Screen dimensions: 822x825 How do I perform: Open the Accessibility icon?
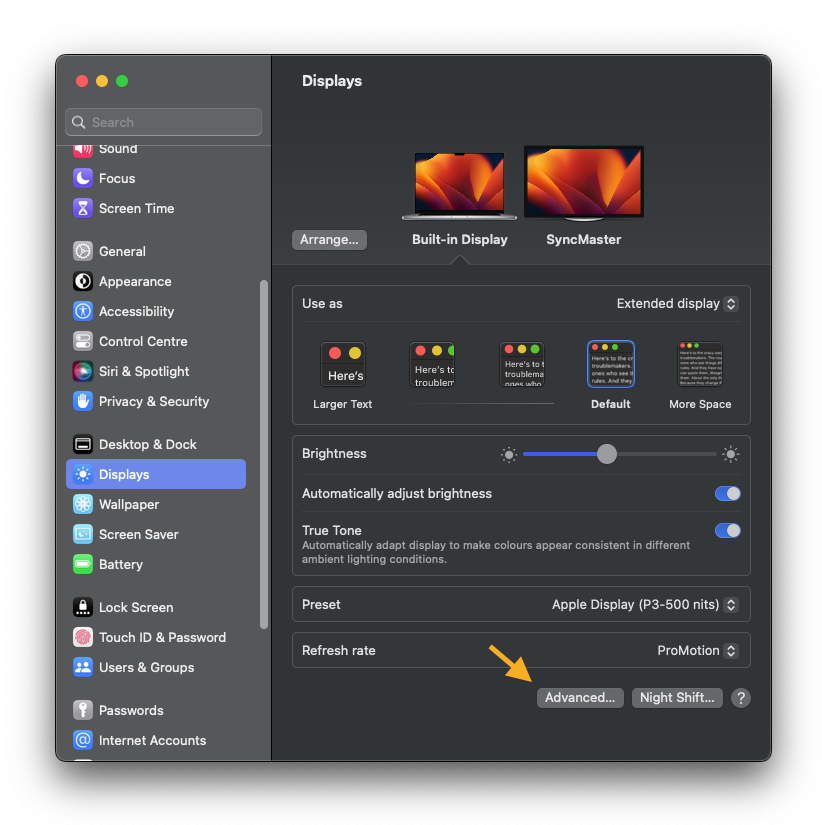[x=83, y=311]
